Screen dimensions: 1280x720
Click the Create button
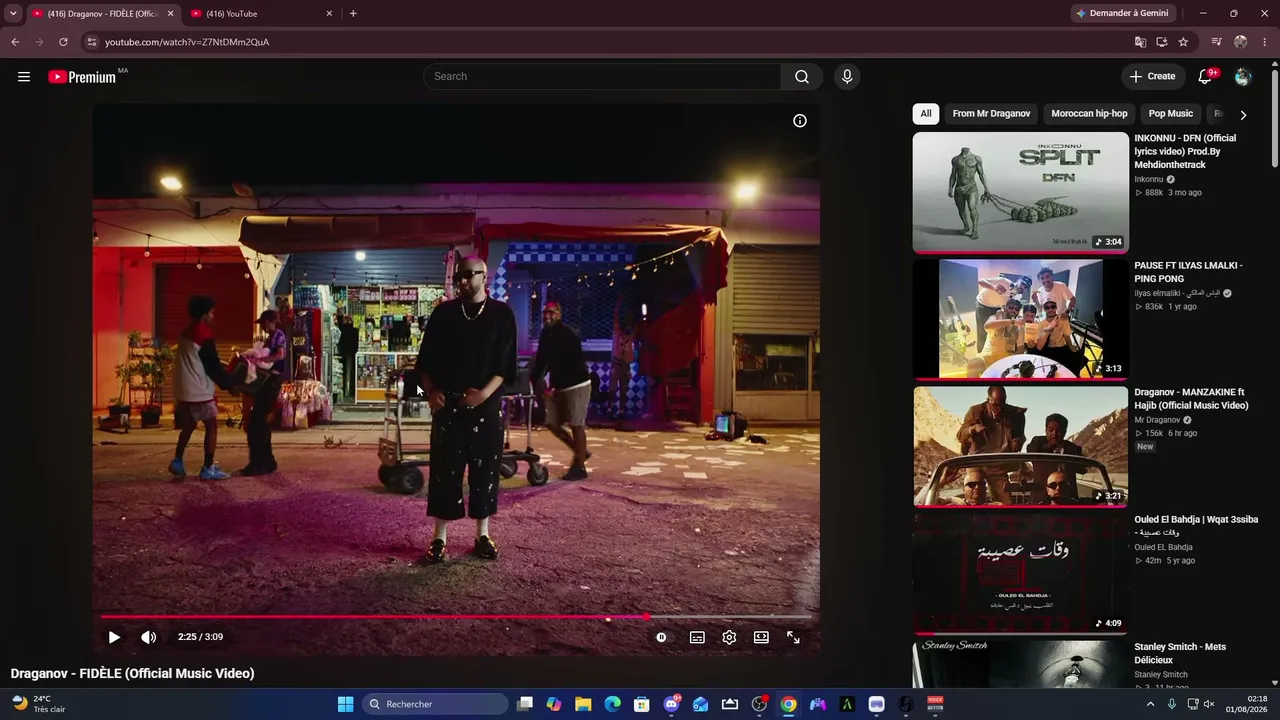[x=1153, y=77]
